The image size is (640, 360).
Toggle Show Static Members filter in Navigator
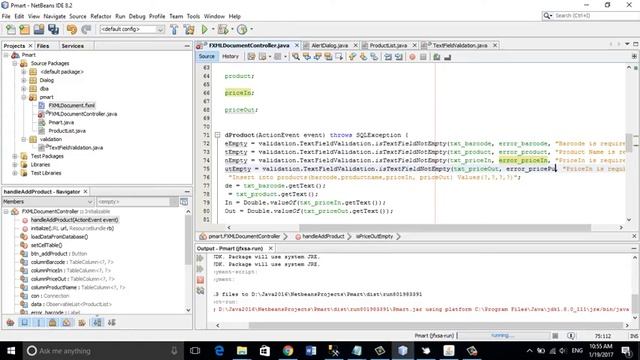(x=39, y=322)
